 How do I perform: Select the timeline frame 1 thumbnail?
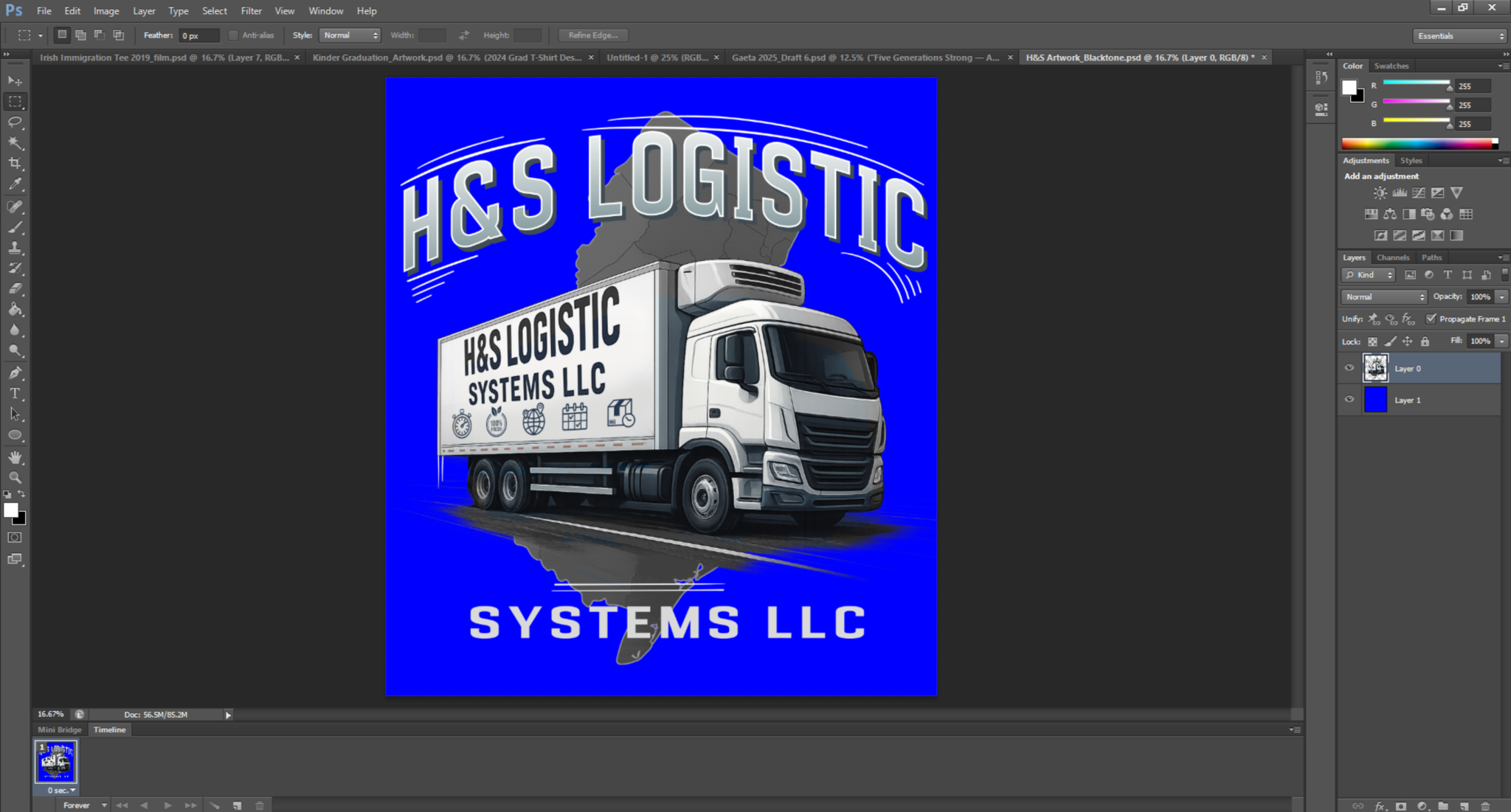pos(56,763)
